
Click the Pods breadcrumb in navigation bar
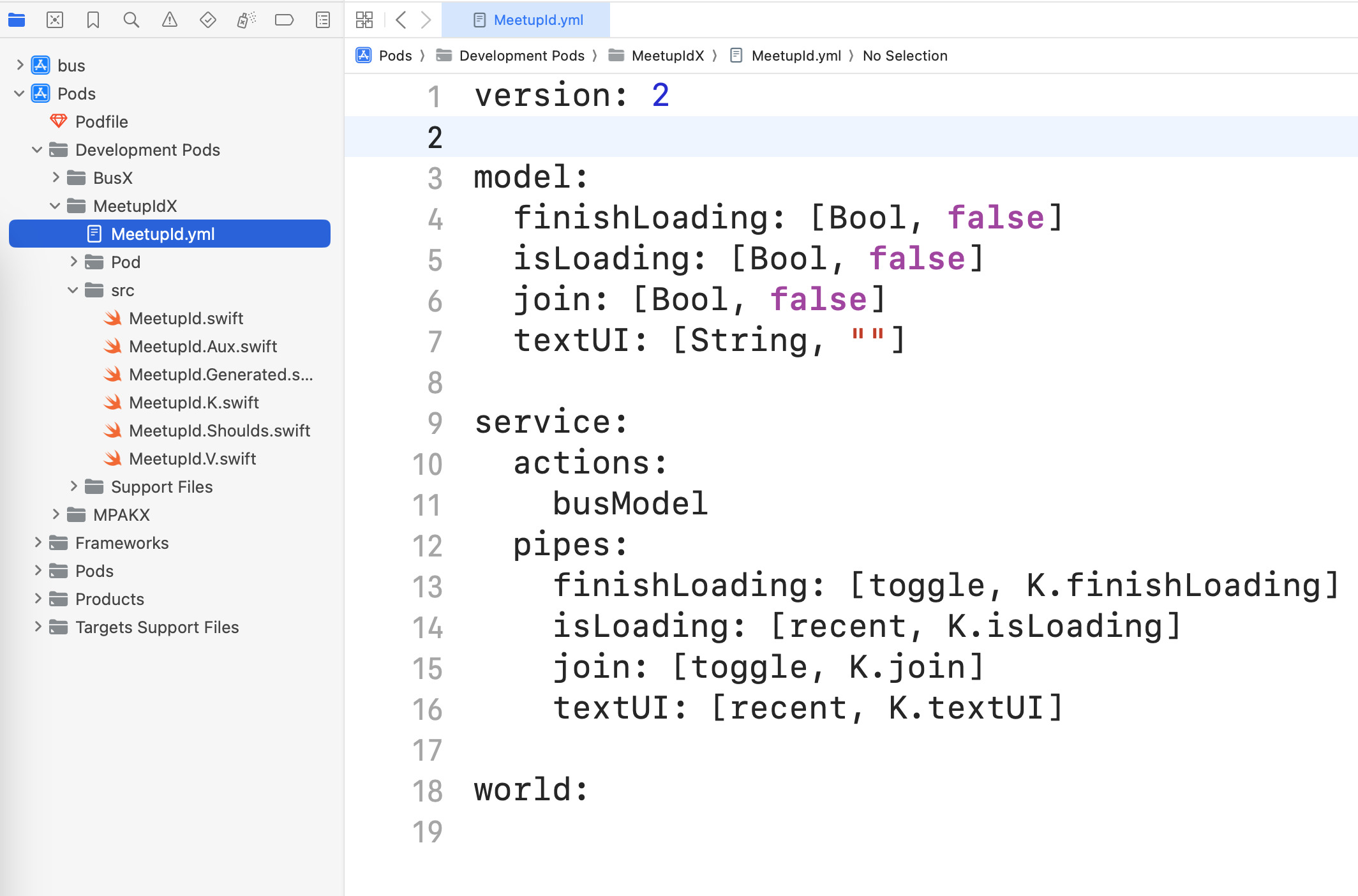pos(395,55)
